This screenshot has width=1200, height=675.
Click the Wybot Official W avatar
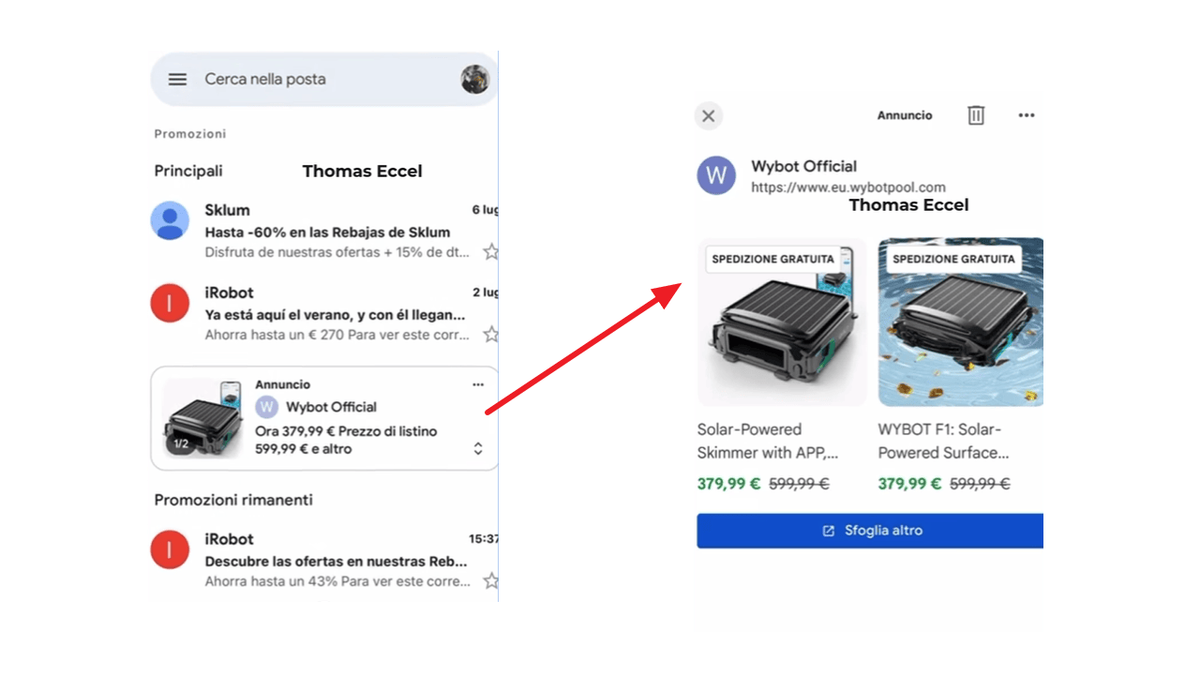pyautogui.click(x=715, y=175)
